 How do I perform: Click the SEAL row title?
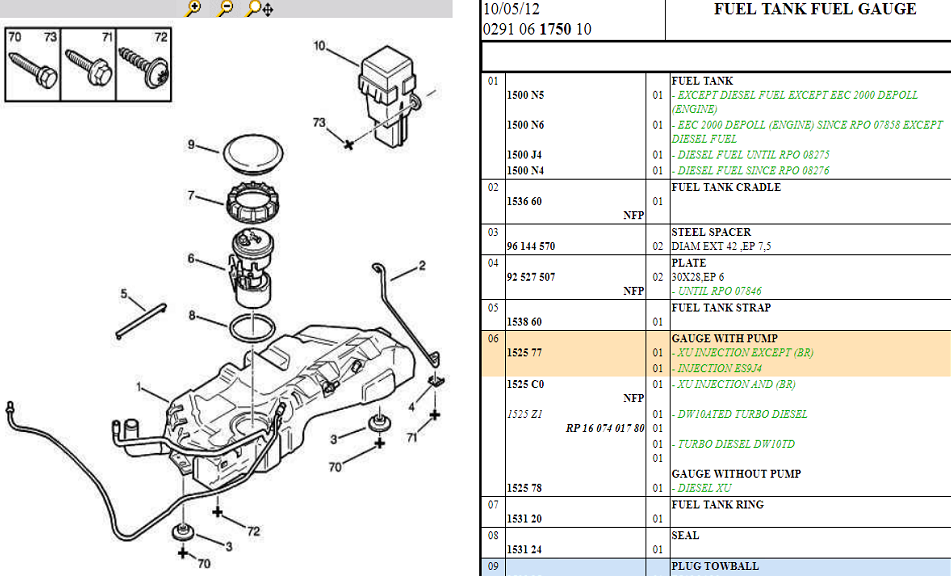[x=685, y=535]
